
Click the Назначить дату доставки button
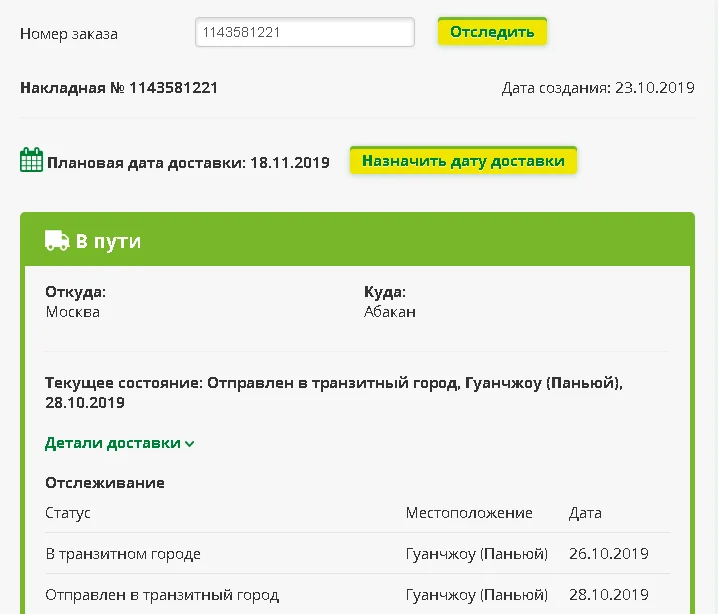pyautogui.click(x=463, y=161)
